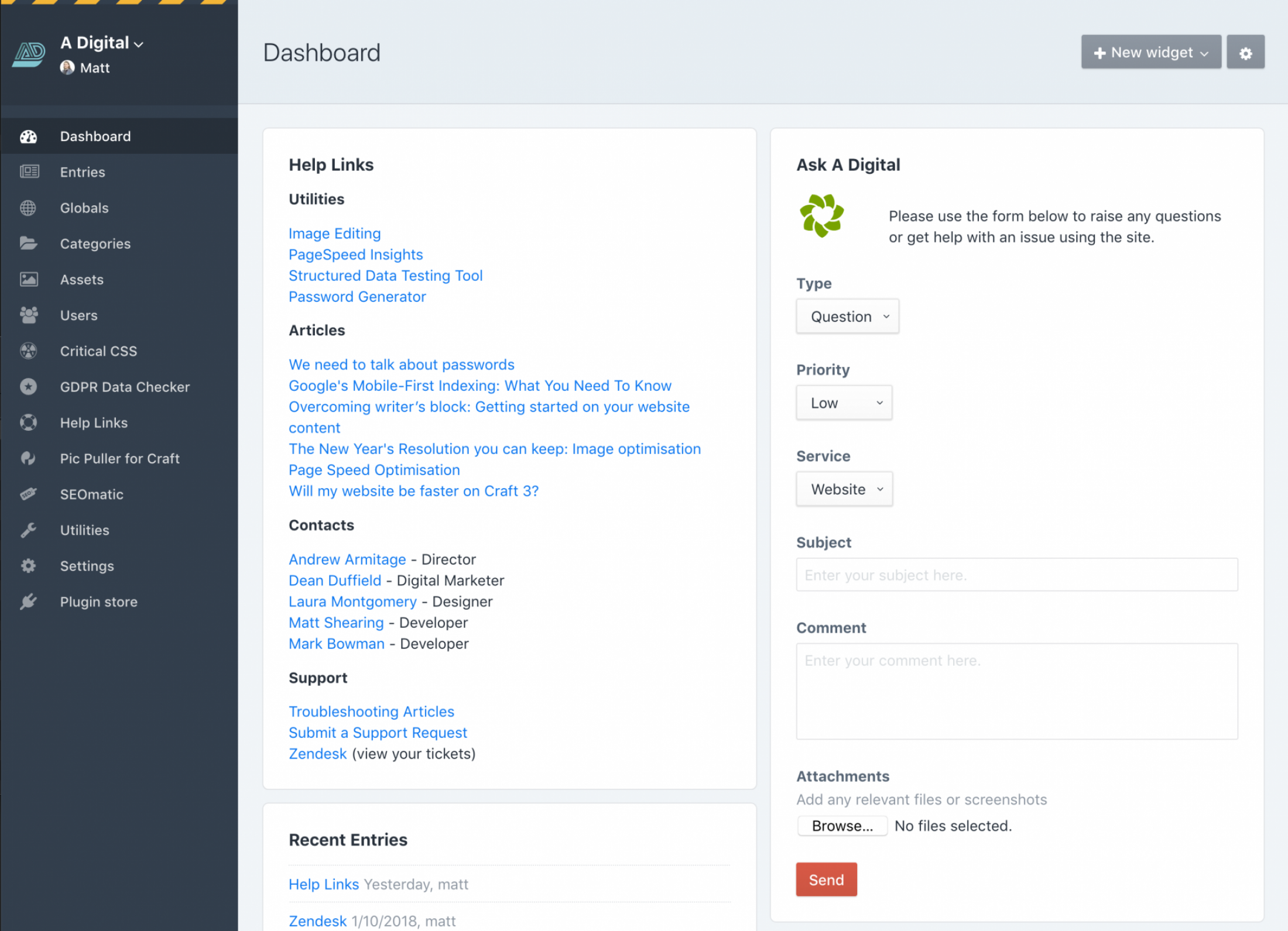Screen dimensions: 1288x931
Task: Open the Zendesk view your tickets link
Action: click(317, 754)
